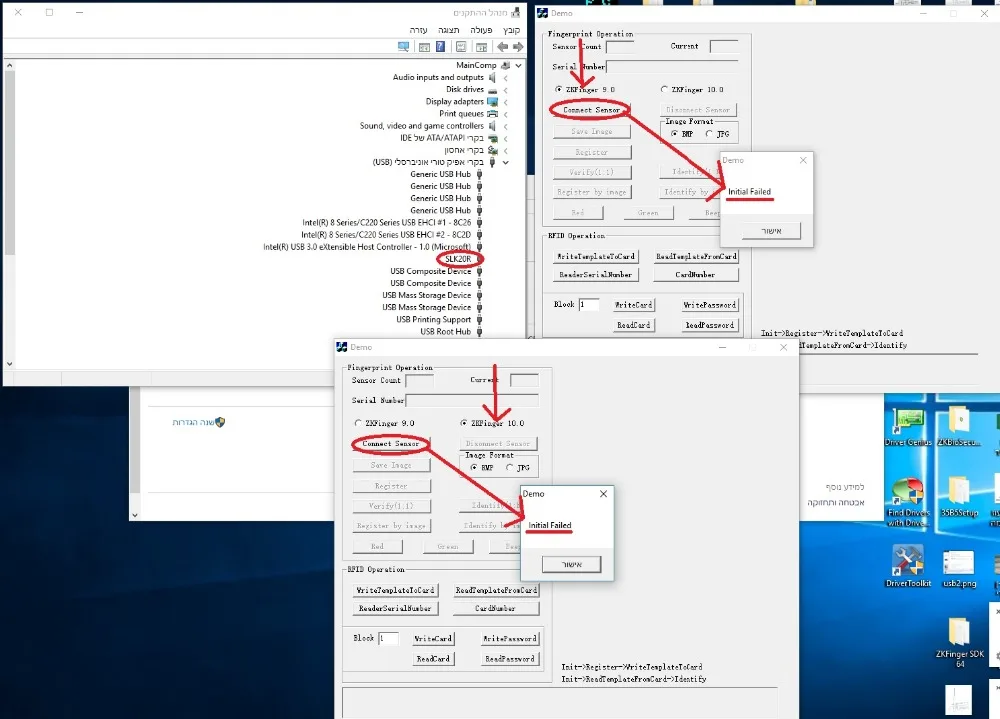The height and width of the screenshot is (719, 1000).
Task: Click the Show/Hide console tree toolbar icon
Action: (482, 47)
